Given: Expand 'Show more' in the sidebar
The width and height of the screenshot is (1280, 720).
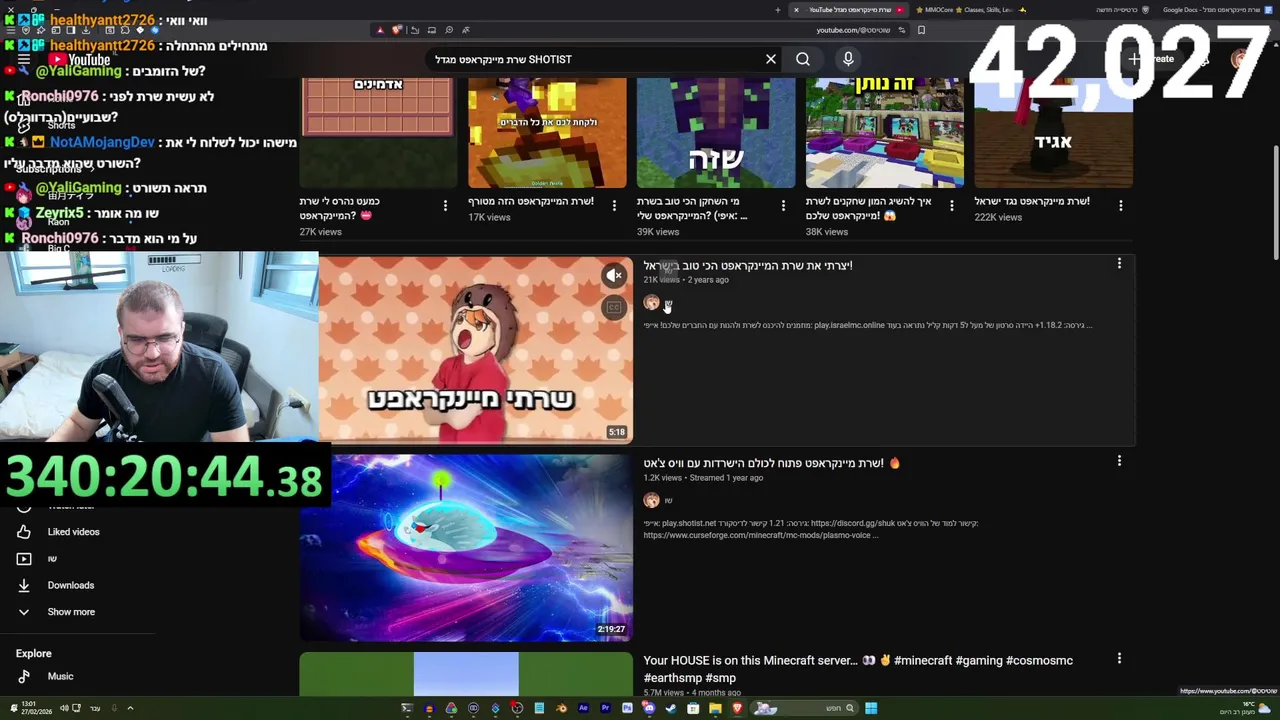Looking at the screenshot, I should click(x=71, y=612).
